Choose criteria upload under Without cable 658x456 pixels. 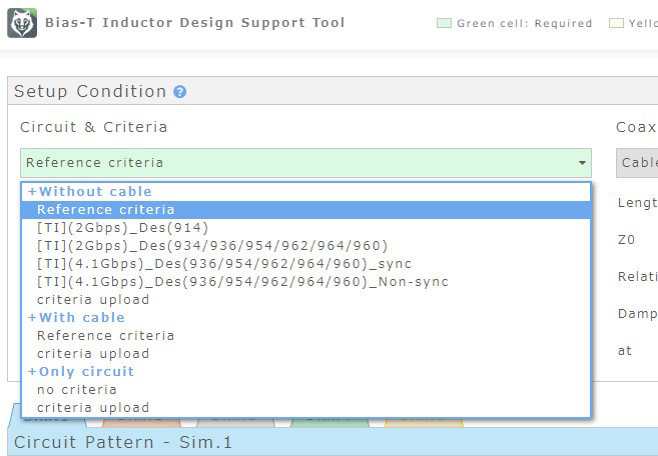pyautogui.click(x=93, y=300)
